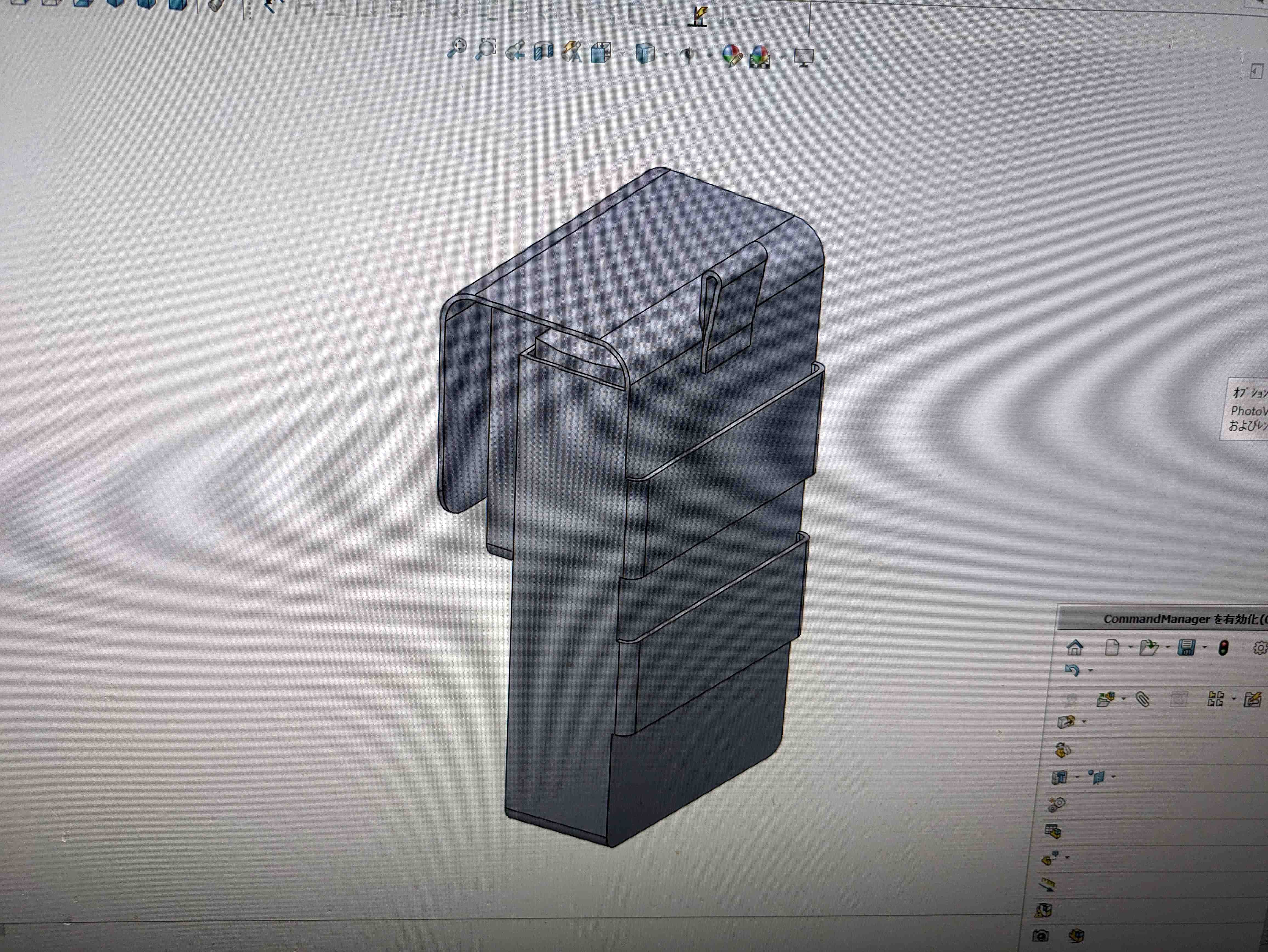Select the Zoom to Area icon
The height and width of the screenshot is (952, 1268).
point(486,49)
